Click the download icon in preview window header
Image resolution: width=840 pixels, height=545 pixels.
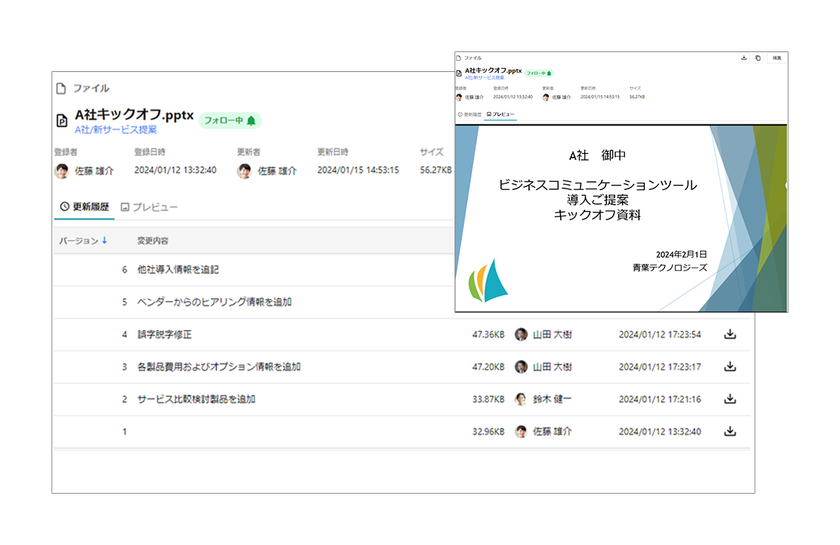744,58
